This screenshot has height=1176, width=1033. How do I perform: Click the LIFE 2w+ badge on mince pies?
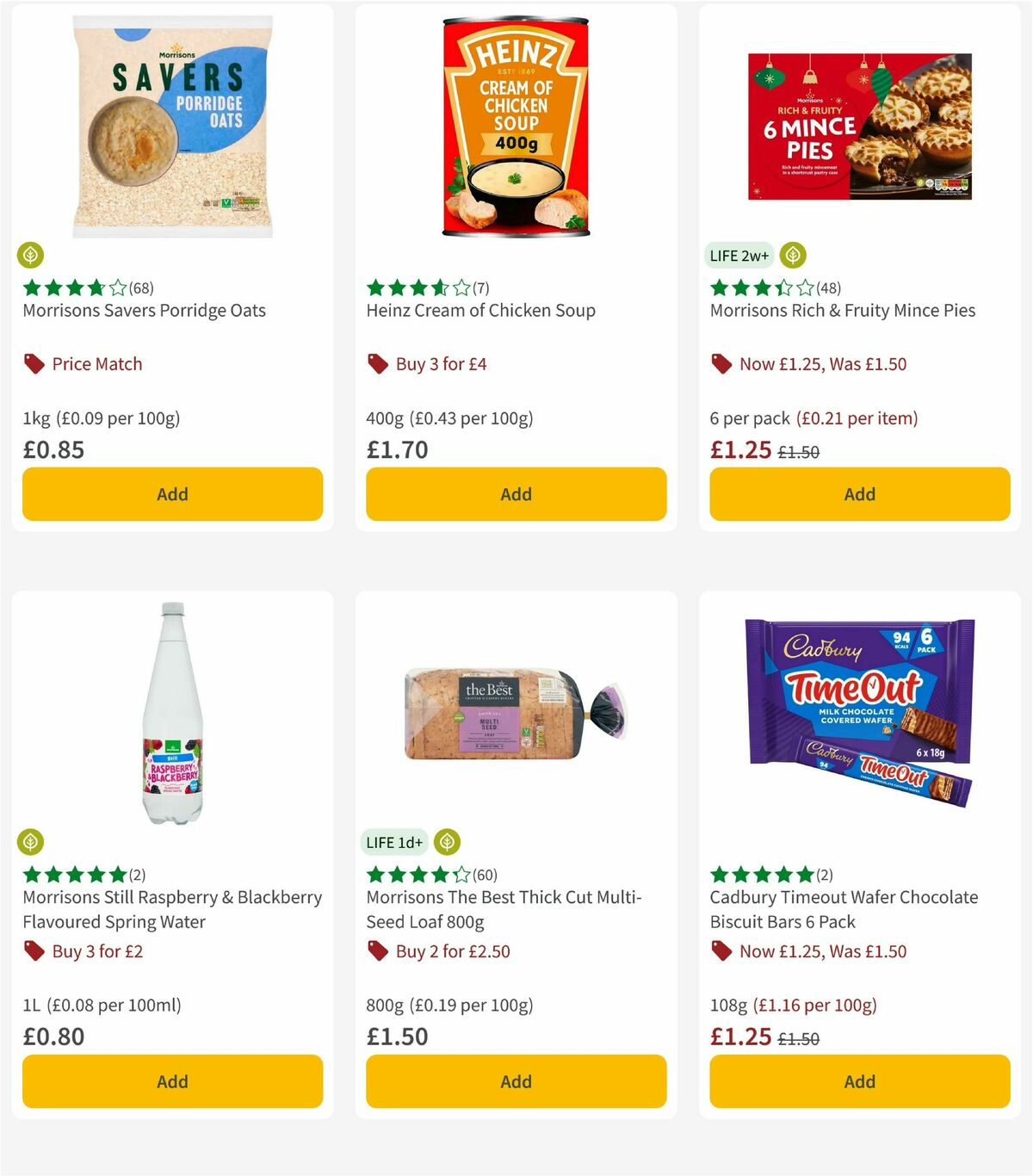(x=739, y=255)
